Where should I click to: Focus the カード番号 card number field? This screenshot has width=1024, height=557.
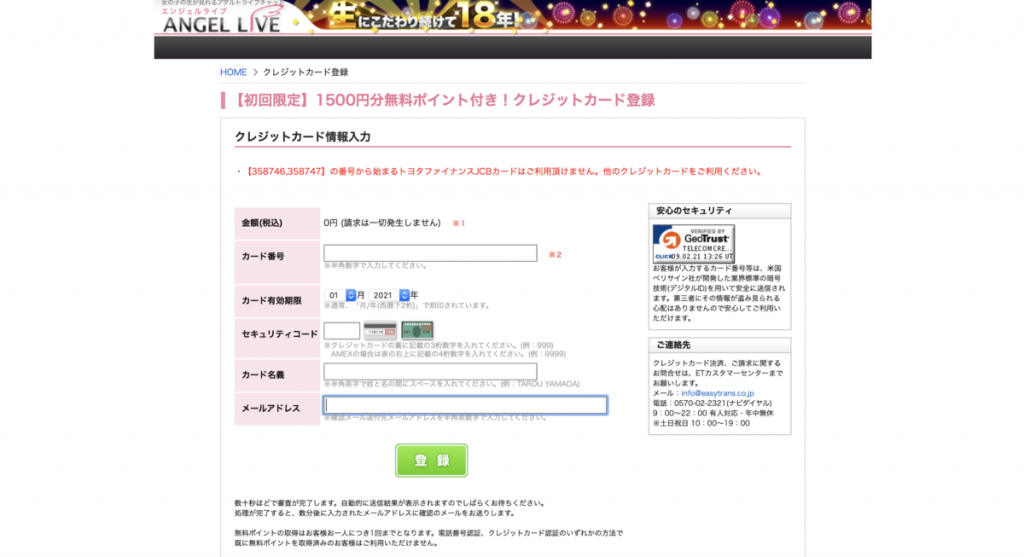(x=430, y=254)
